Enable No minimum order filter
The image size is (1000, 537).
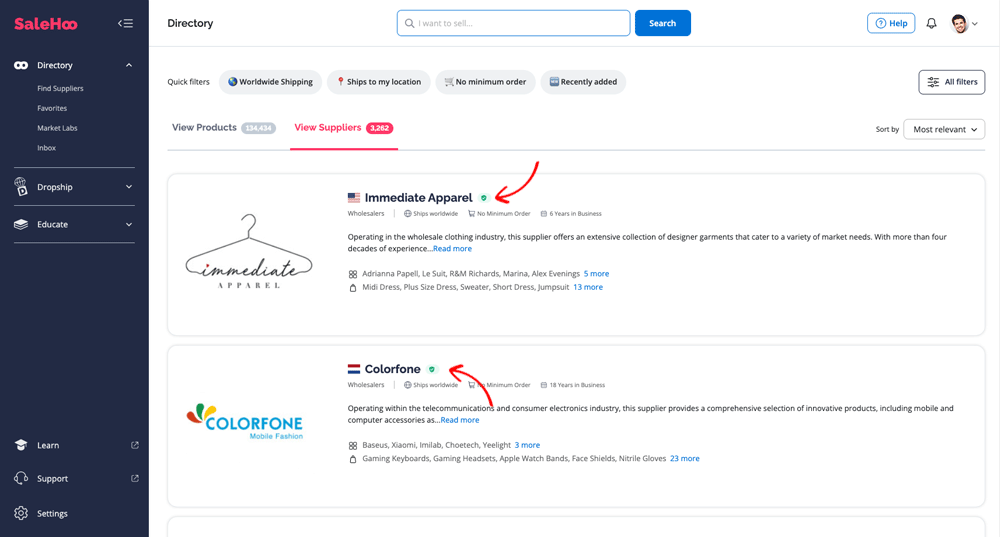pyautogui.click(x=485, y=82)
